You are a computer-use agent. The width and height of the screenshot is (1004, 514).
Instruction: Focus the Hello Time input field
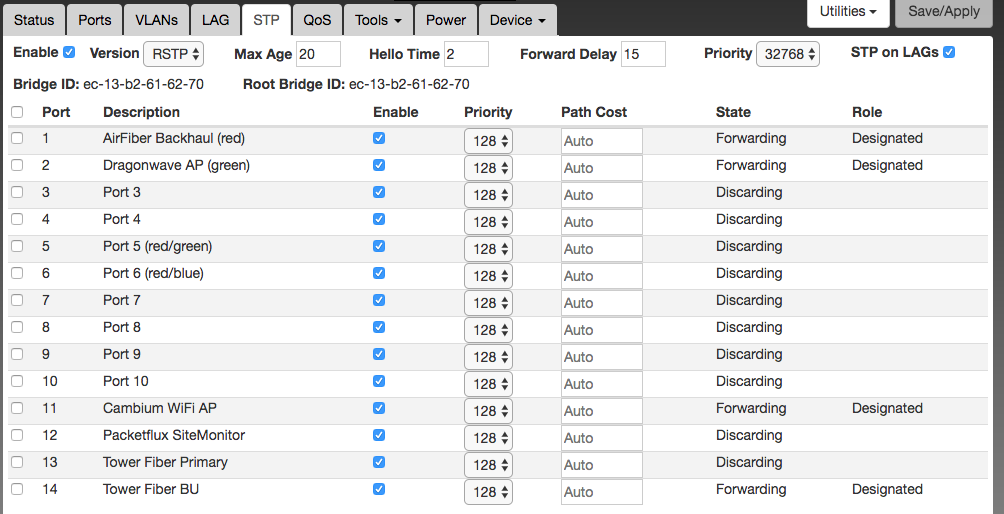pos(466,54)
